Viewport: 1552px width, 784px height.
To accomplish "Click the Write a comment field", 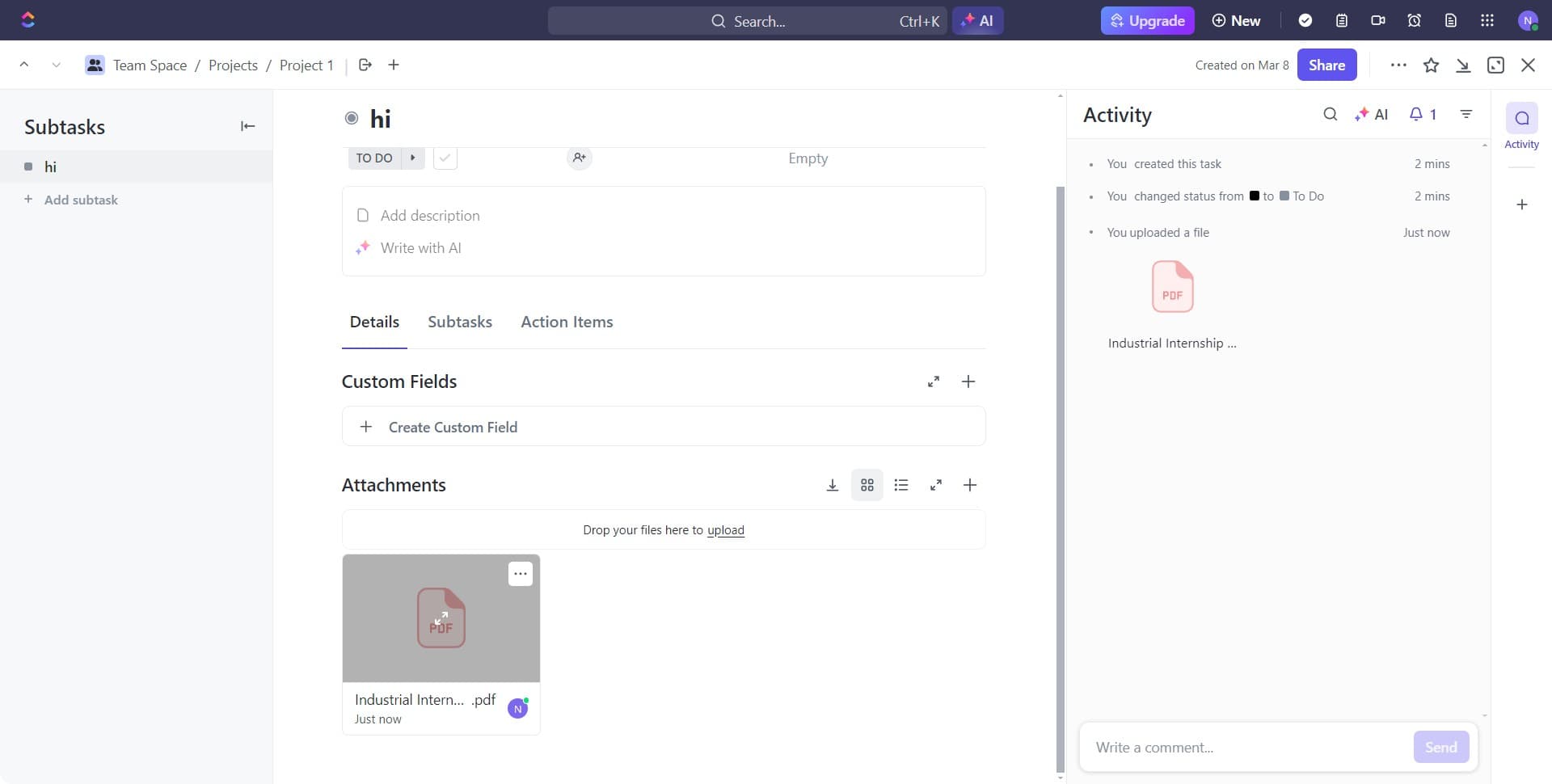I will pyautogui.click(x=1237, y=747).
